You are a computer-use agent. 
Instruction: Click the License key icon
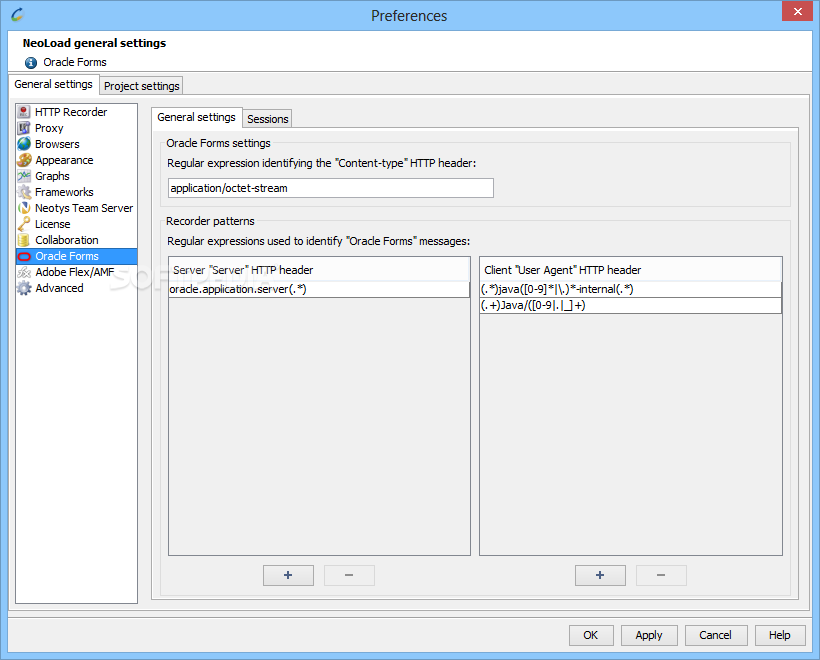[x=24, y=224]
